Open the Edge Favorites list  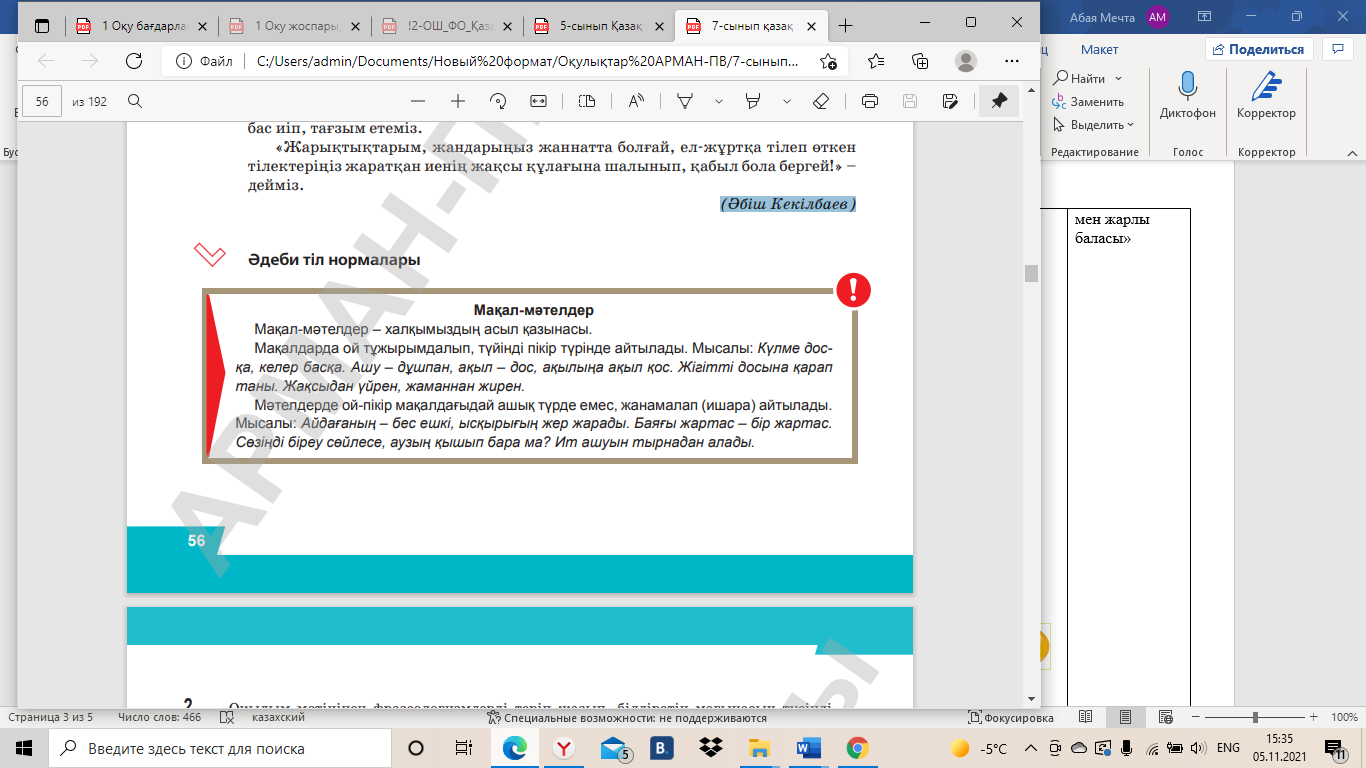[x=876, y=61]
